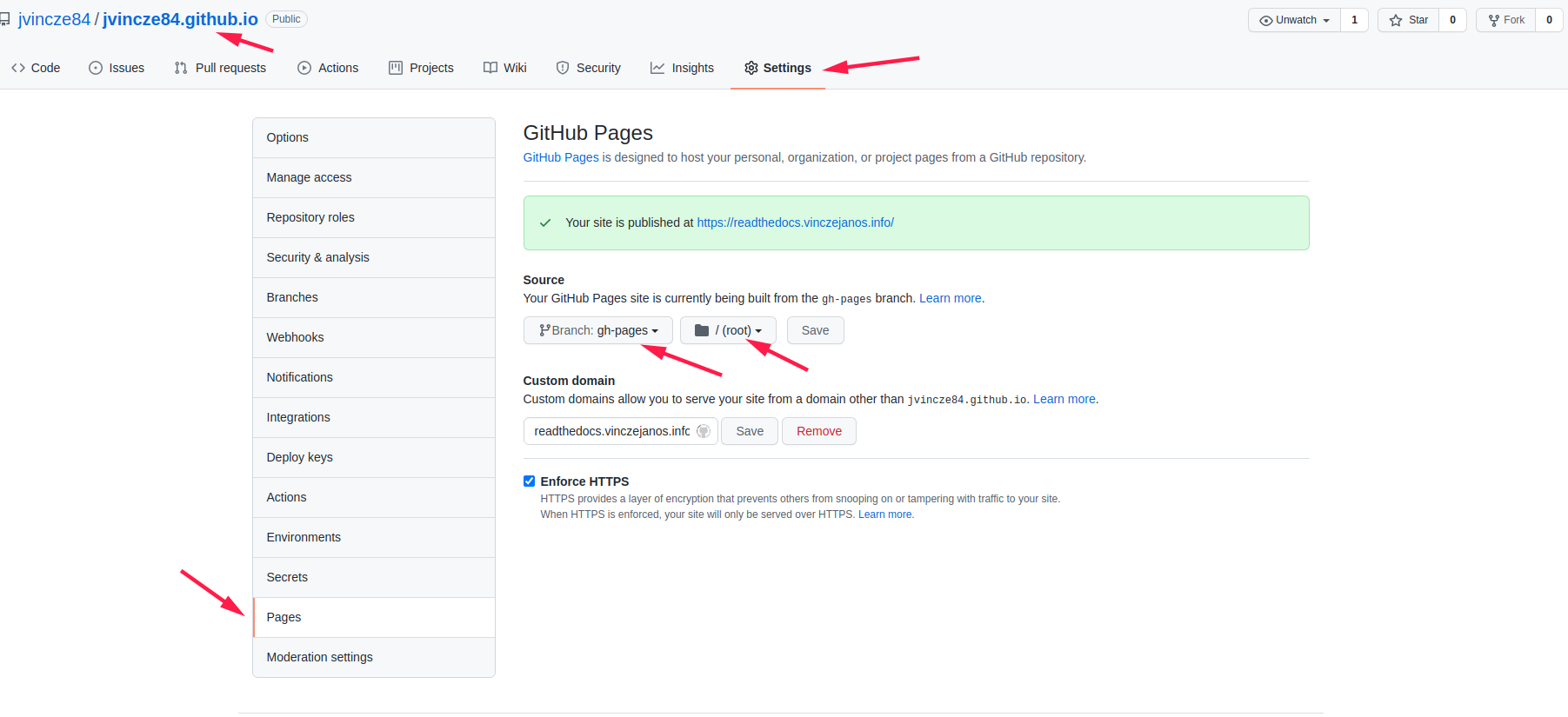Click the git branch icon in Branch selector
1568x717 pixels.
544,330
